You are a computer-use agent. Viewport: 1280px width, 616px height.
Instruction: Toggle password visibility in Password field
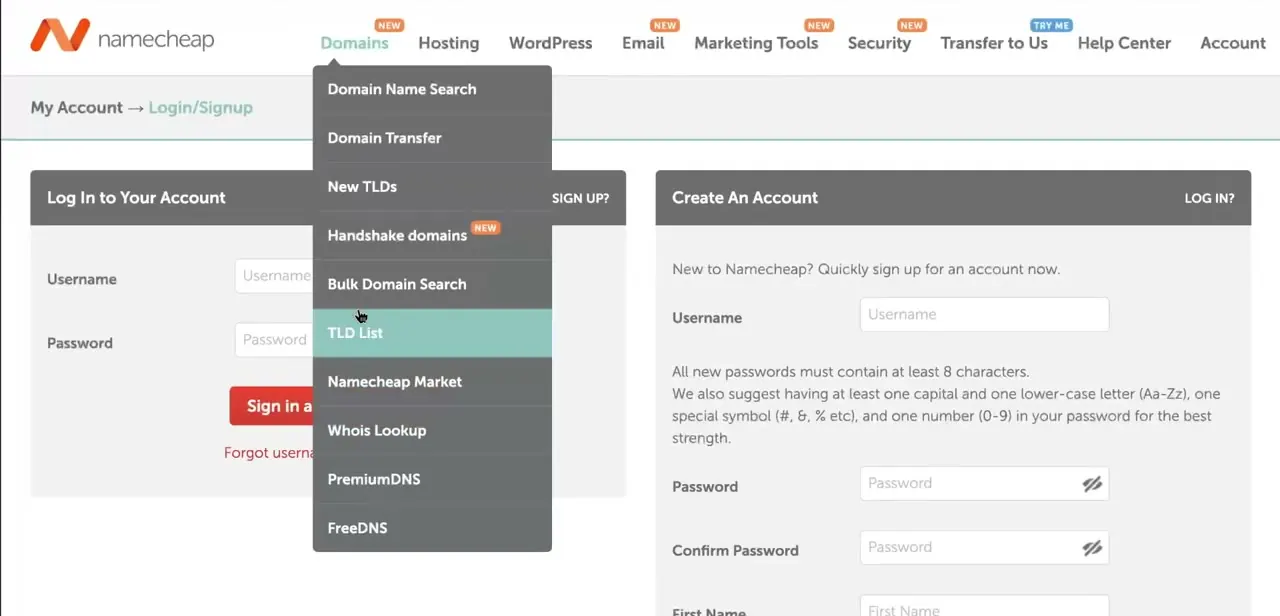pos(1092,484)
